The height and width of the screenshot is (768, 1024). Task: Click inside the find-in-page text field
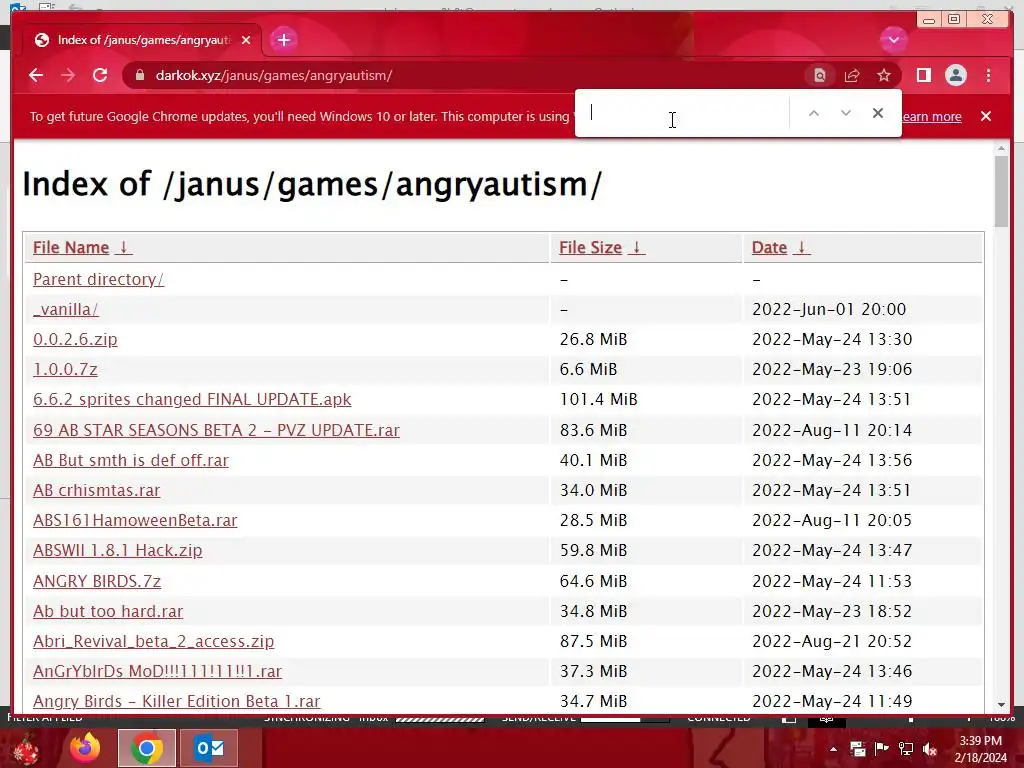pyautogui.click(x=682, y=113)
